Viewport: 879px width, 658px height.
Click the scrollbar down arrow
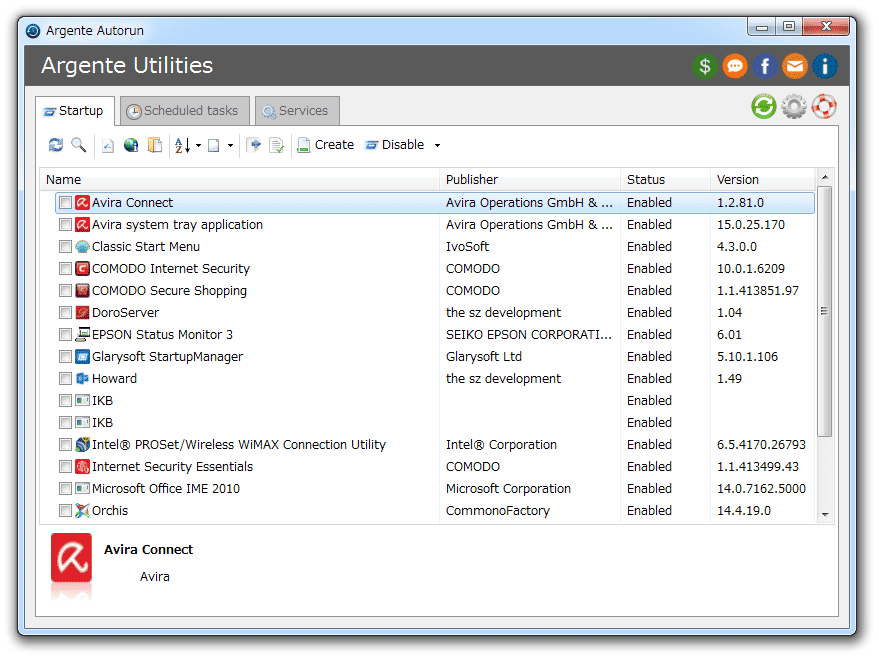(x=825, y=515)
